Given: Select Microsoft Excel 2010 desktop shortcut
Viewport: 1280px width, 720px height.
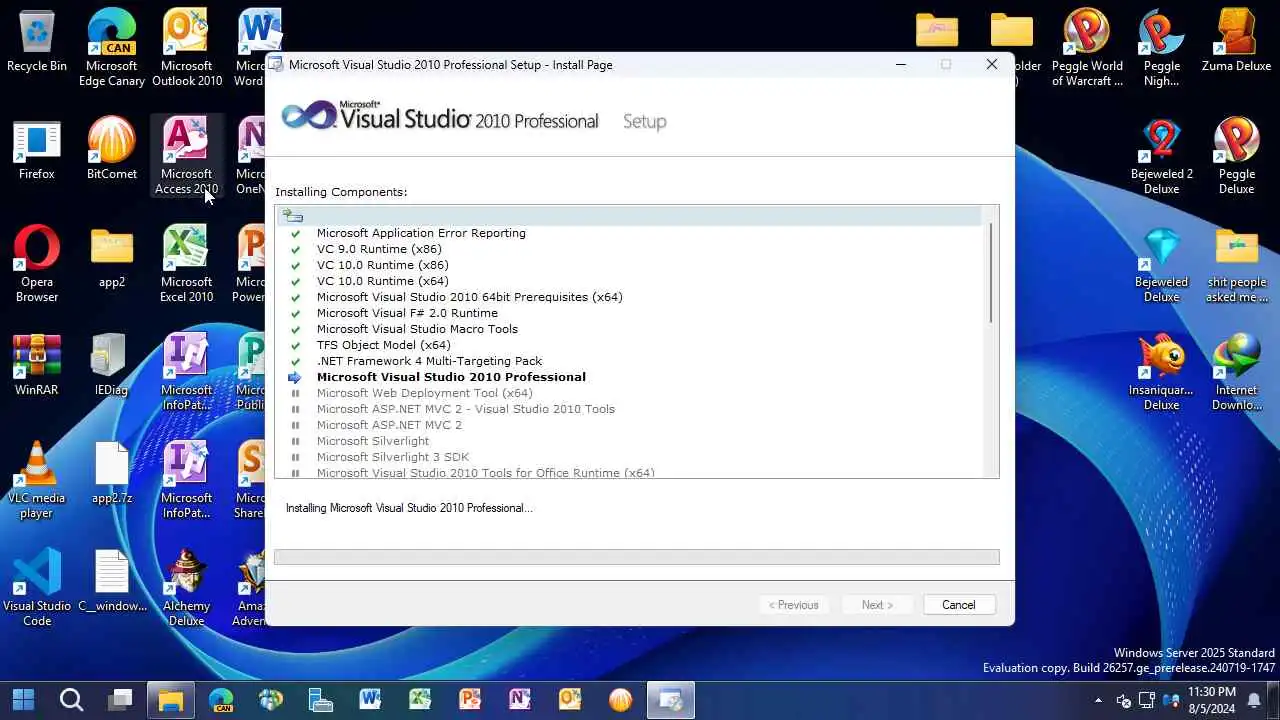Looking at the screenshot, I should tap(187, 264).
